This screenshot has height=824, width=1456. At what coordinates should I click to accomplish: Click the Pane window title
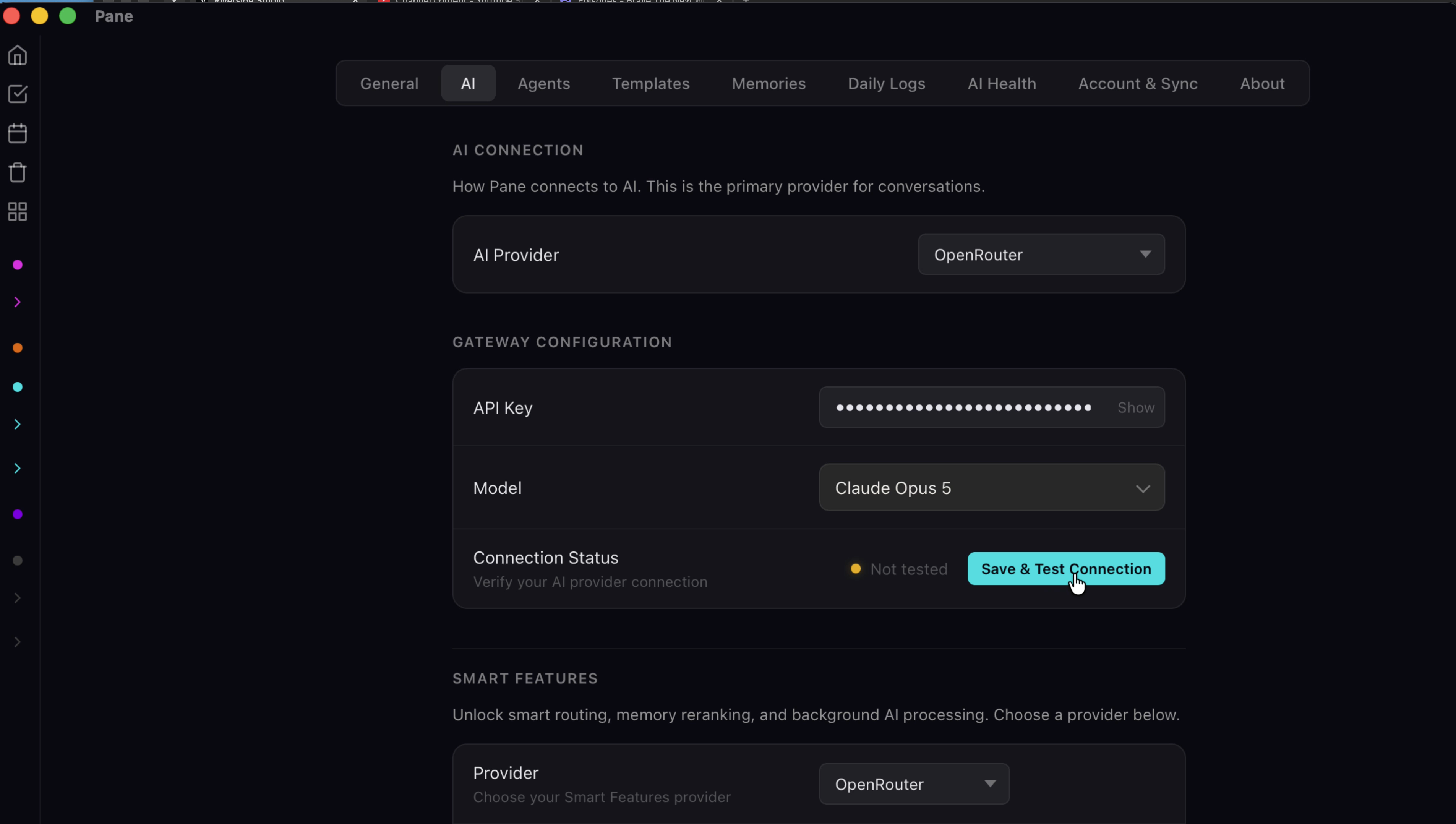tap(114, 16)
